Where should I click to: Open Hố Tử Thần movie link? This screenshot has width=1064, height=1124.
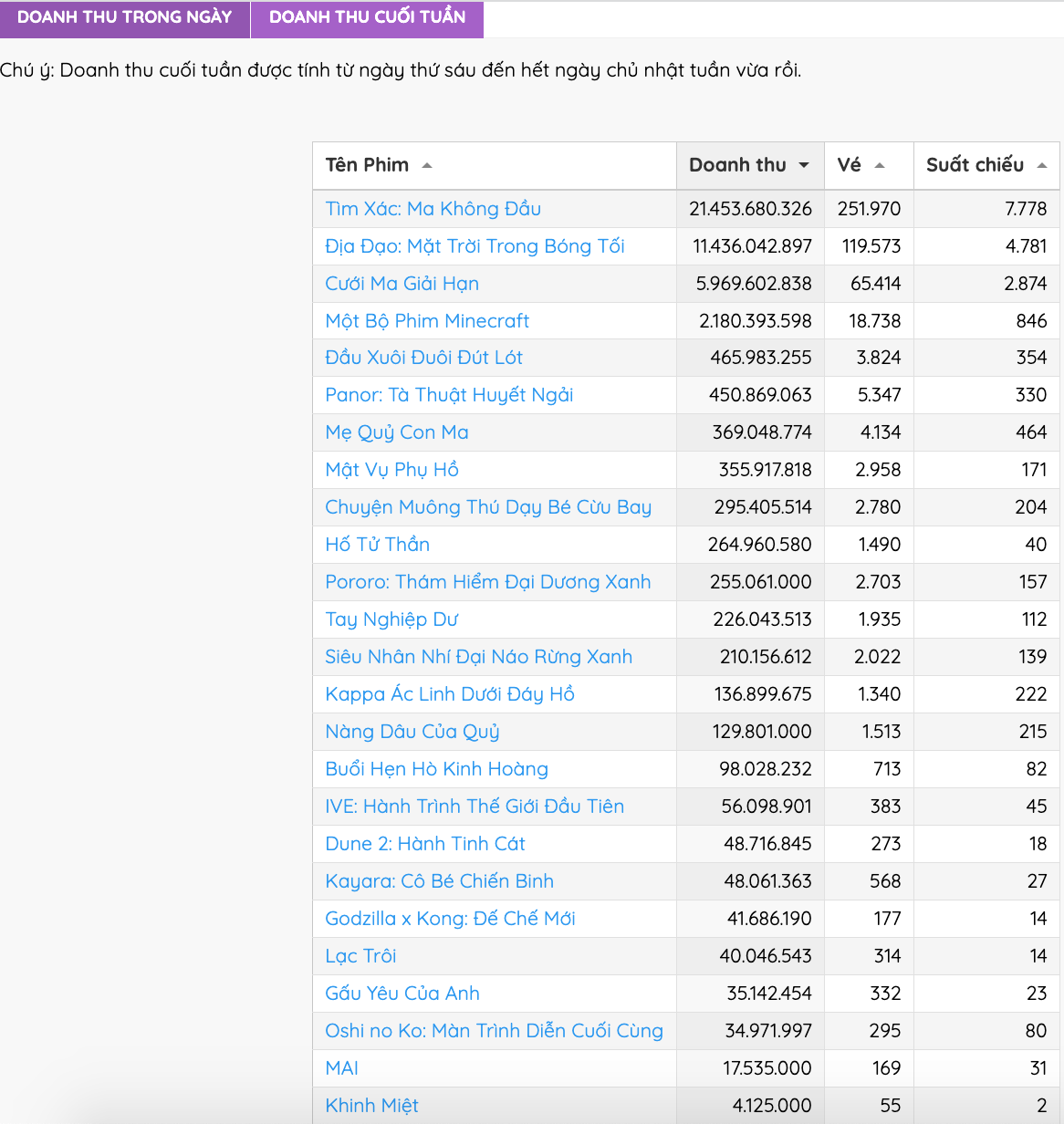tap(378, 545)
